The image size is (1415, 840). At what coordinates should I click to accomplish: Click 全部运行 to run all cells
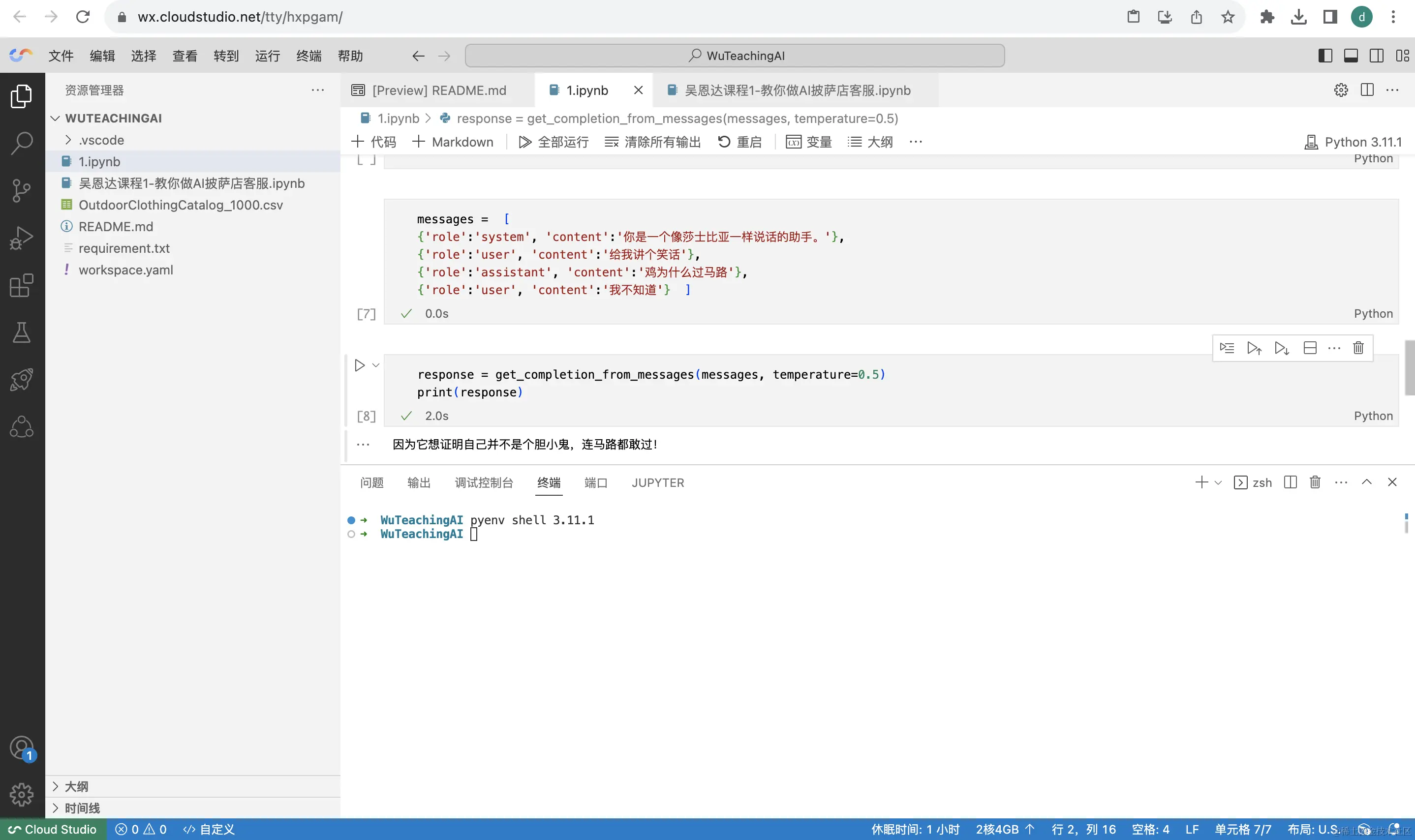[x=553, y=142]
